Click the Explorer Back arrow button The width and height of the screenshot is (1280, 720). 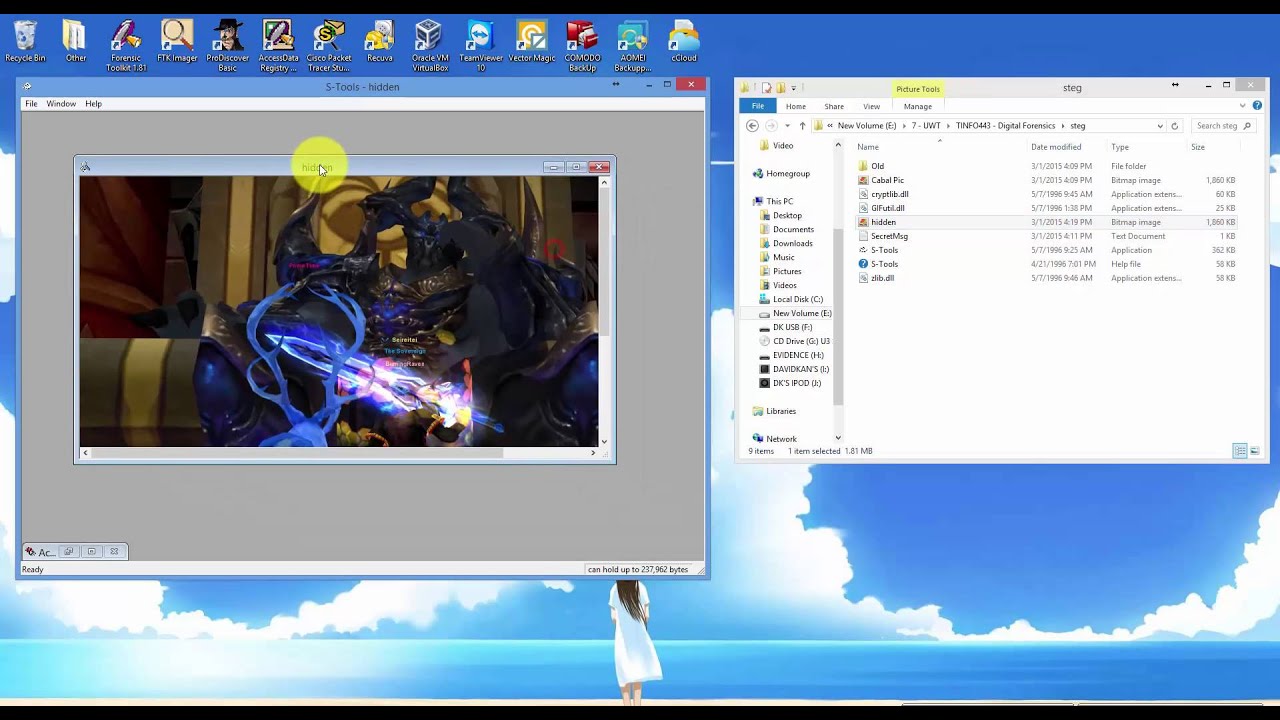[752, 126]
